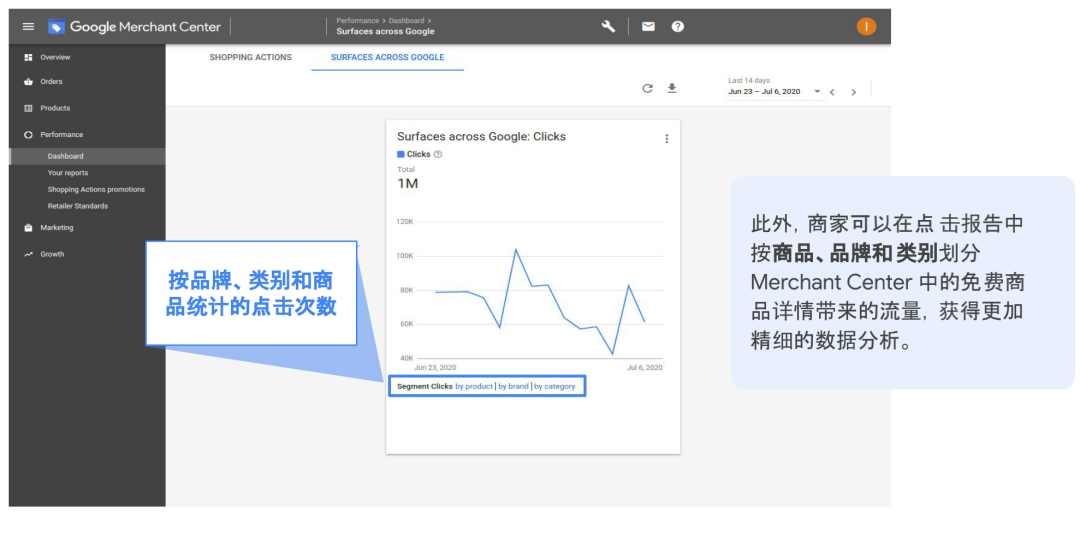Screen dimensions: 1080x535
Task: Click the Marketing bag icon
Action: [28, 227]
